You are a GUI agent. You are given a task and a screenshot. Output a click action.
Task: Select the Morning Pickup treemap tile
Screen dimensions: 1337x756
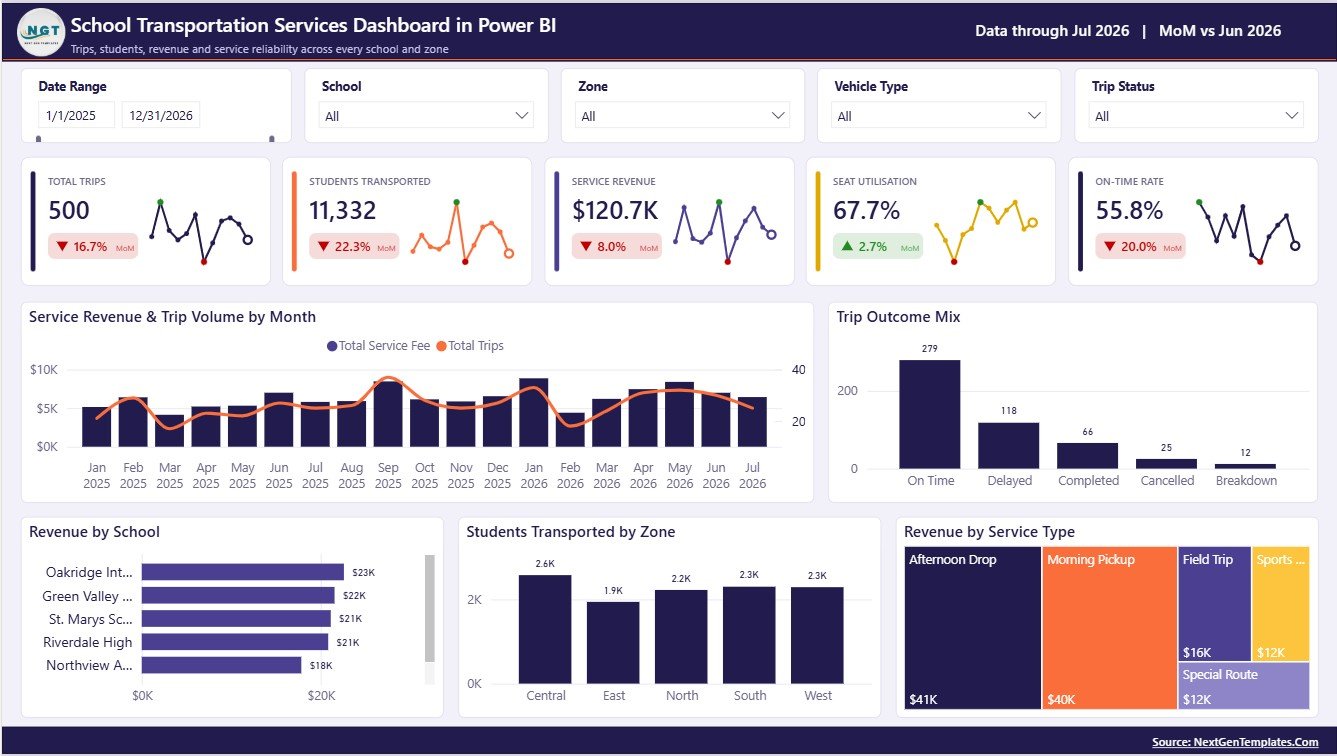[x=1110, y=628]
